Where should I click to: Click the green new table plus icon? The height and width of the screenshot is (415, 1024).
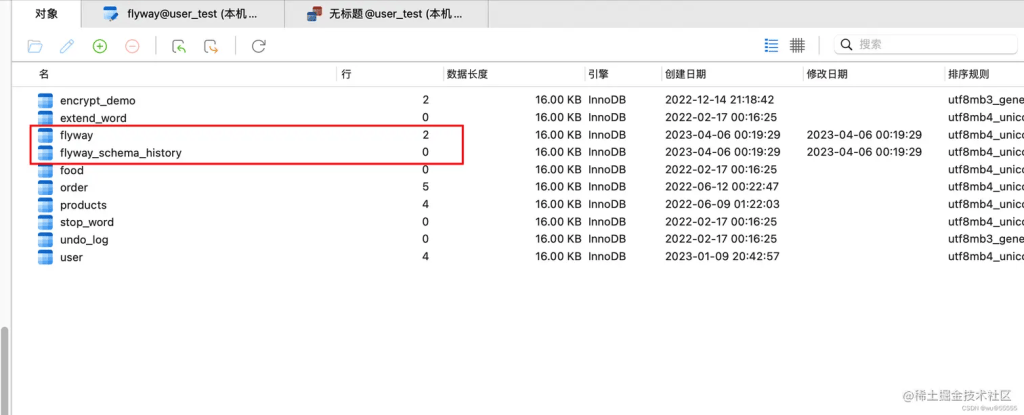pos(99,46)
